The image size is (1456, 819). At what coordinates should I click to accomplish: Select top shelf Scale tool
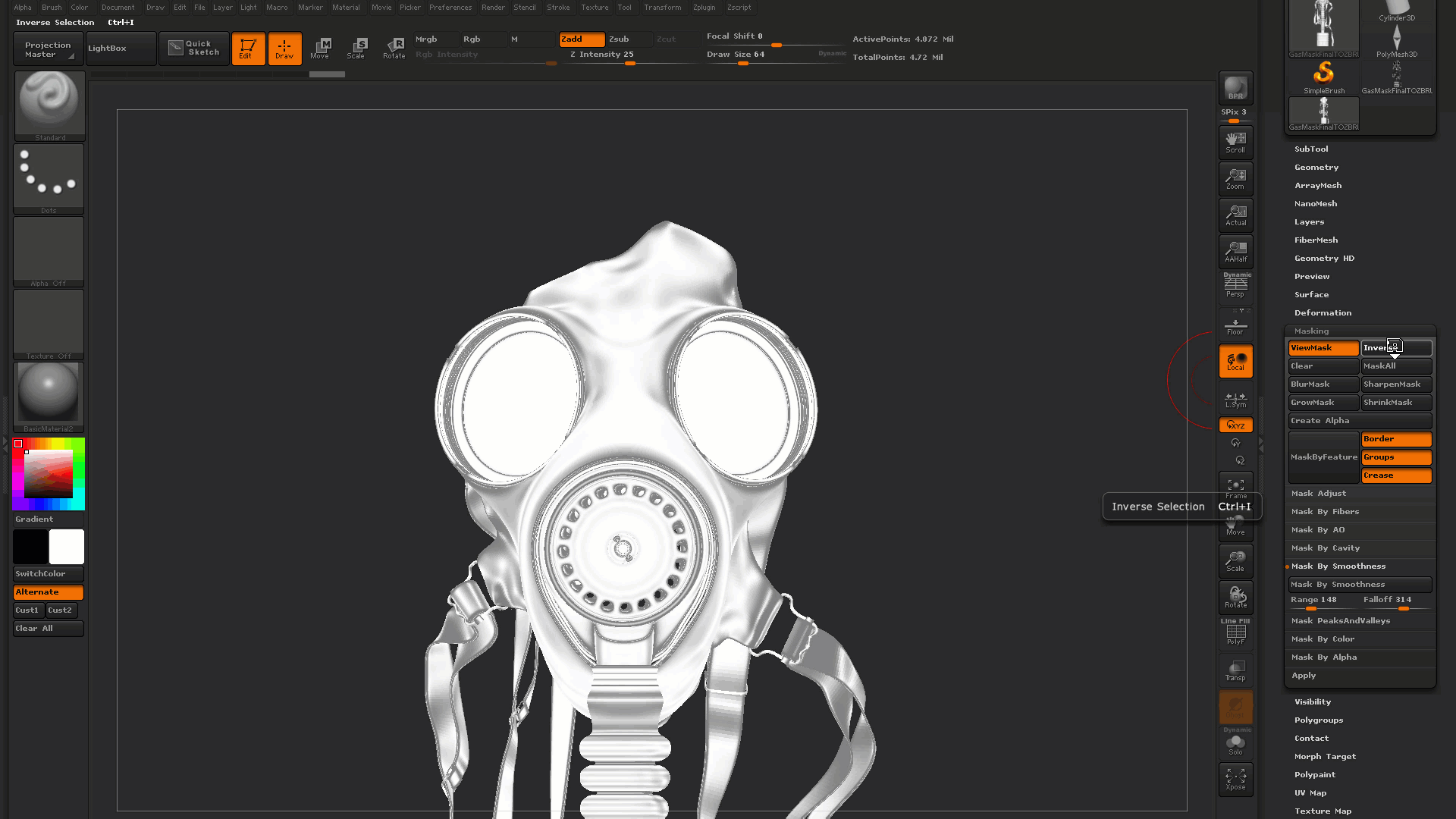pyautogui.click(x=357, y=49)
